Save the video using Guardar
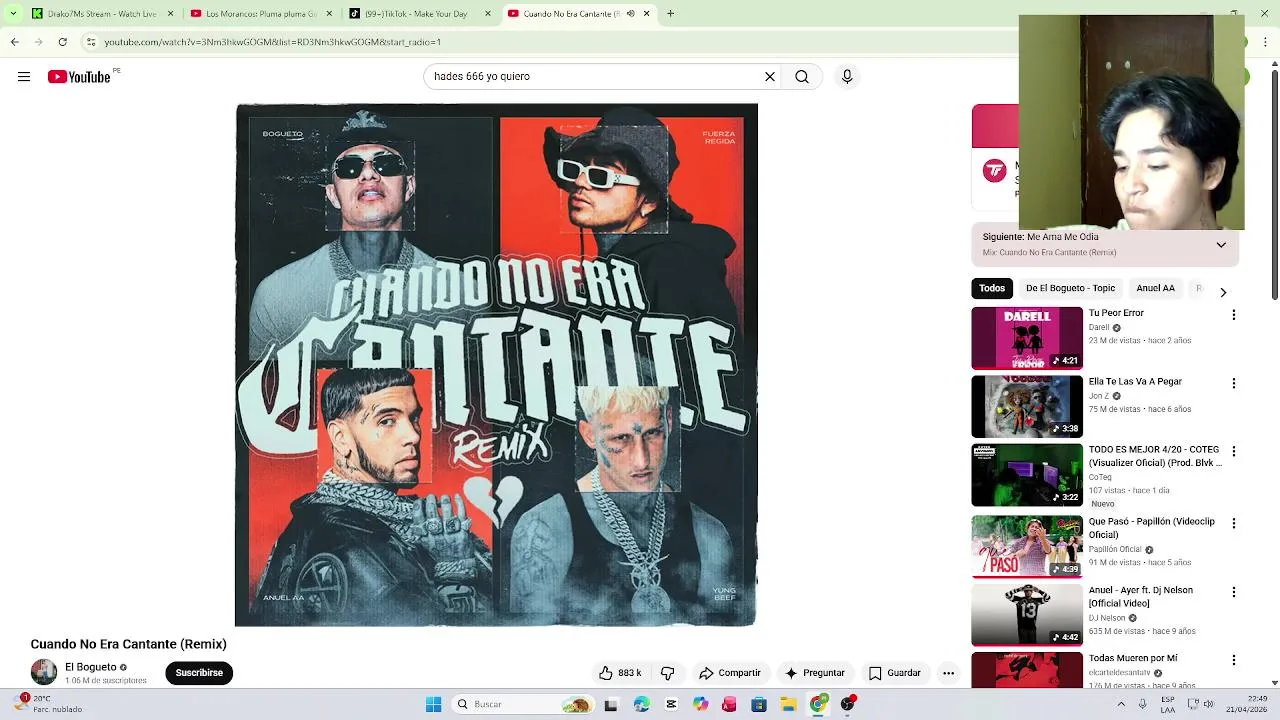Screen dimensions: 1280x720 (x=895, y=673)
